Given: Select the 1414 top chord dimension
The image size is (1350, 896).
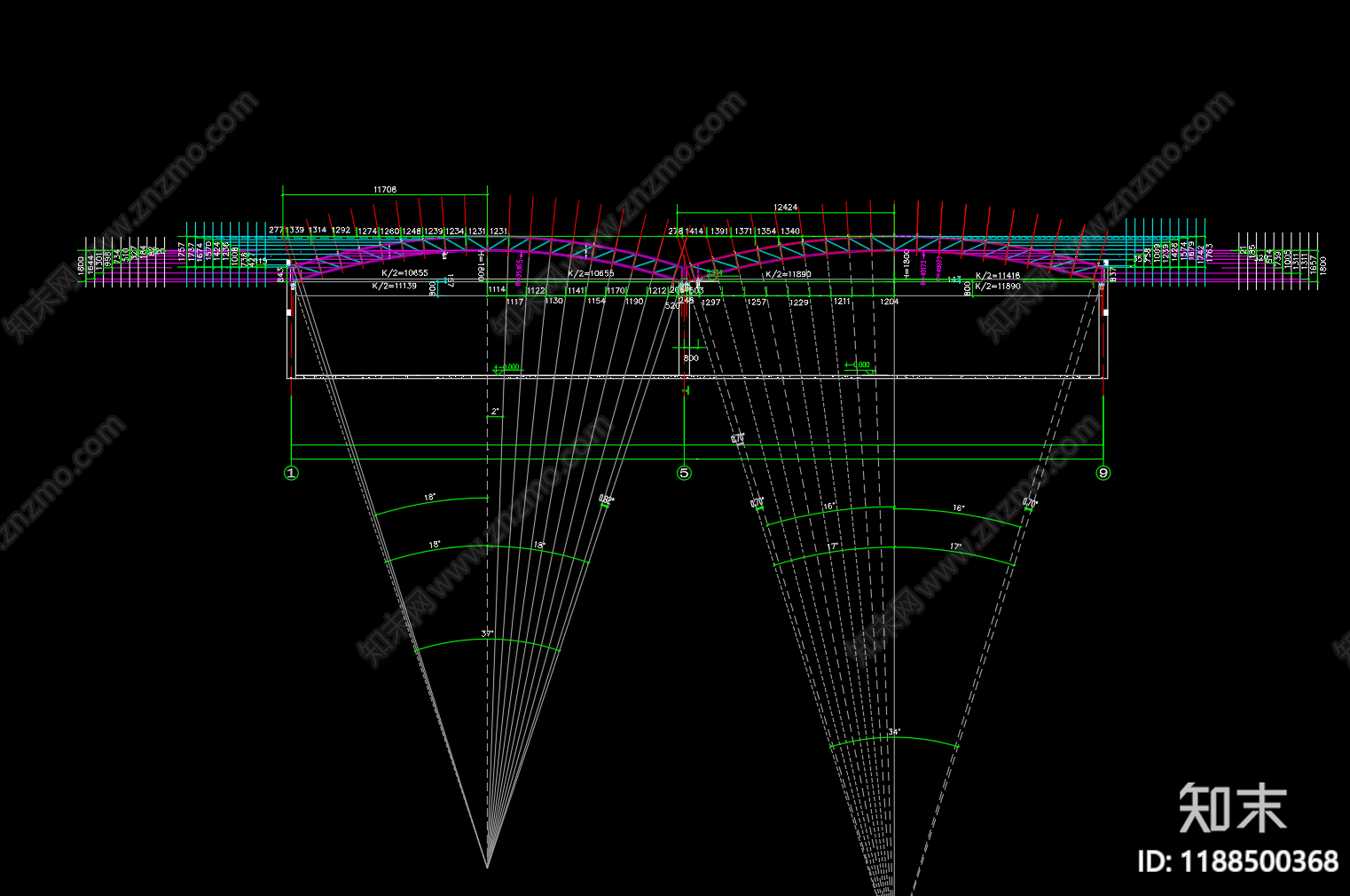Looking at the screenshot, I should [694, 231].
